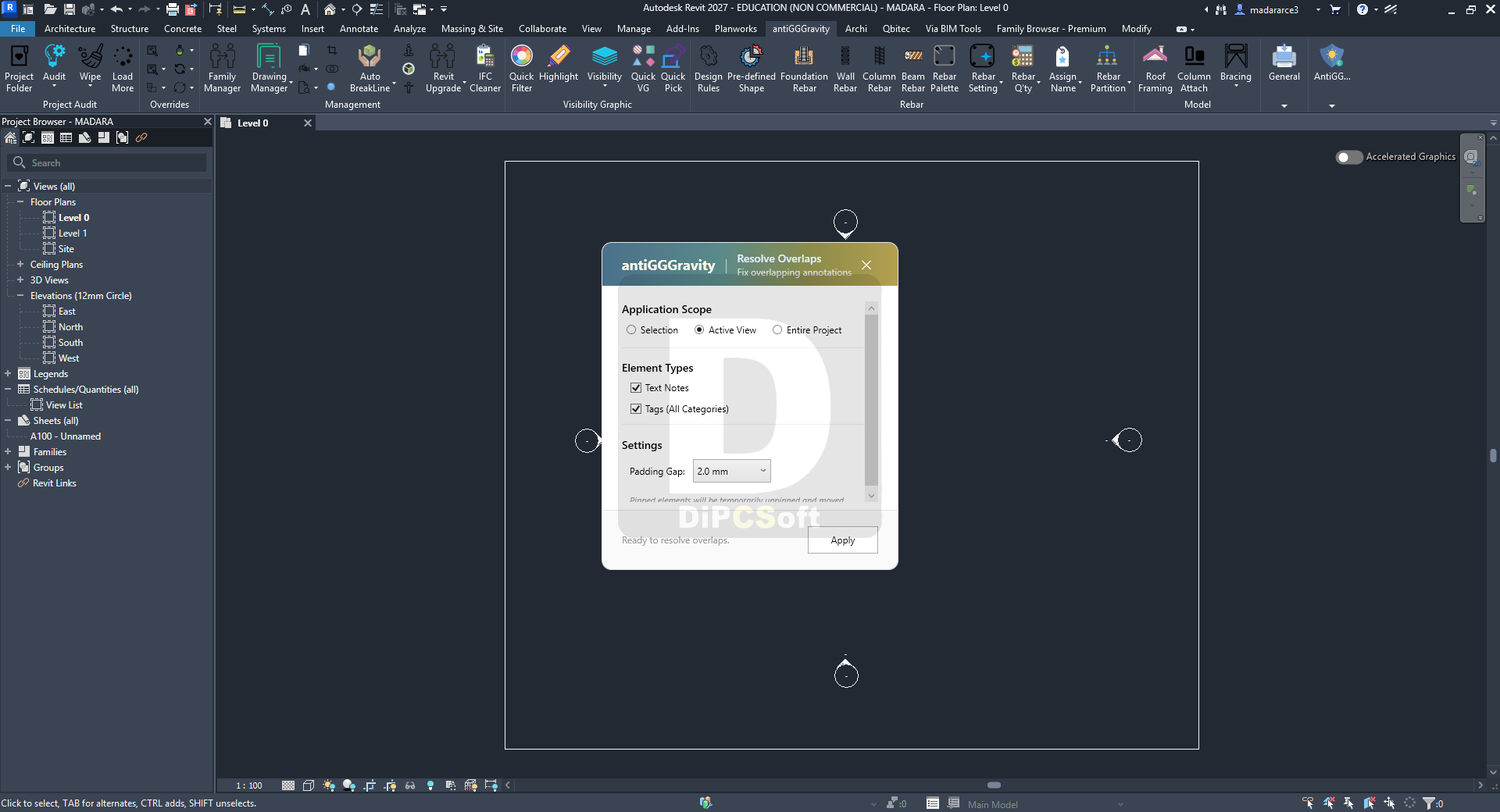Open the Padding Gap dropdown
1500x812 pixels.
pos(731,471)
